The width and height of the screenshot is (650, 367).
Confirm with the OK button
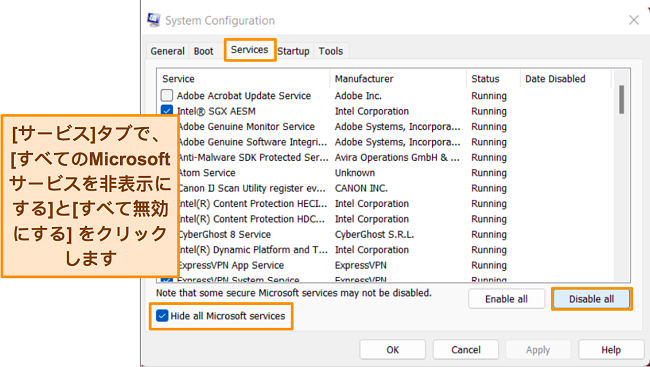tap(393, 350)
